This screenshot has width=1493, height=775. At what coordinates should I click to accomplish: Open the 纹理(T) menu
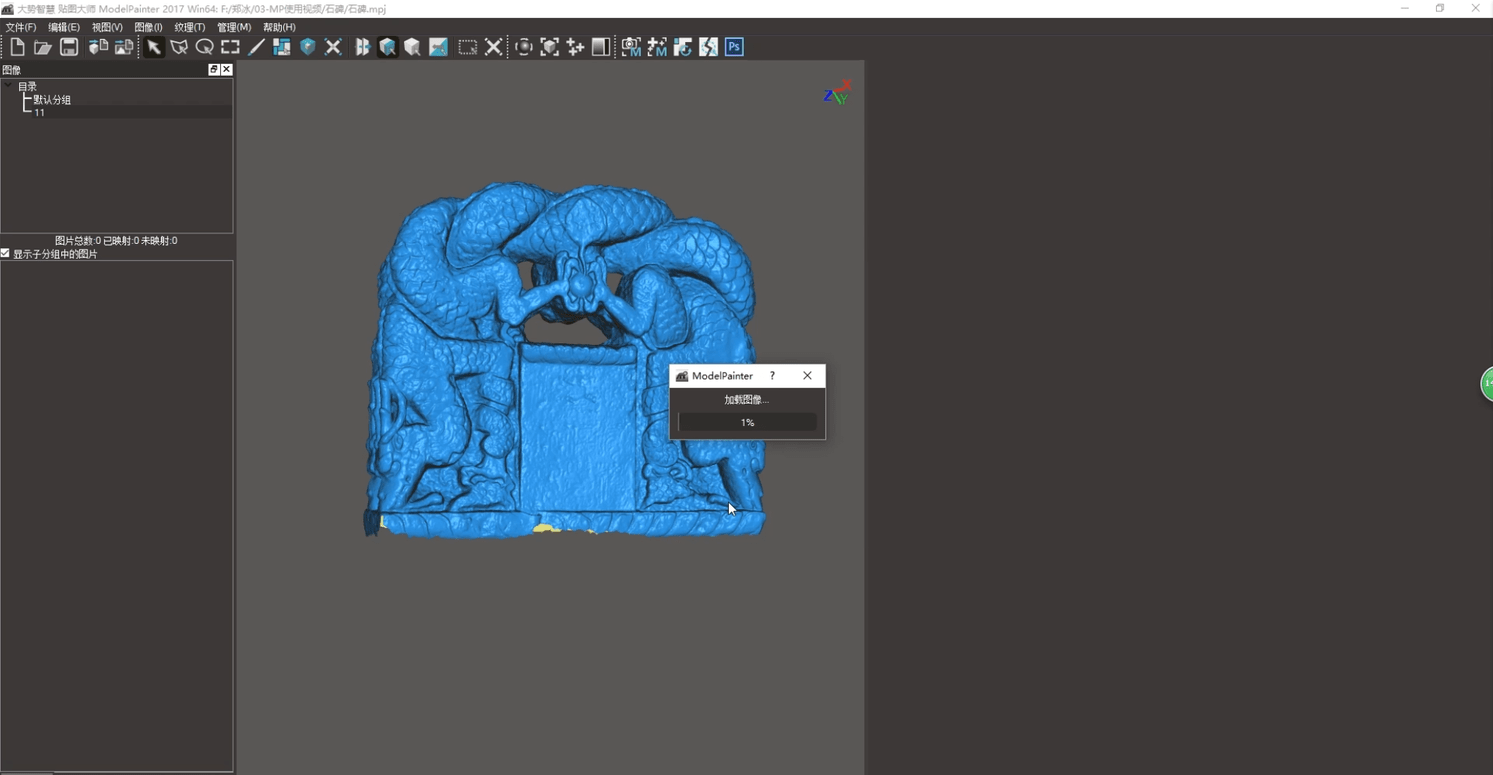point(189,27)
